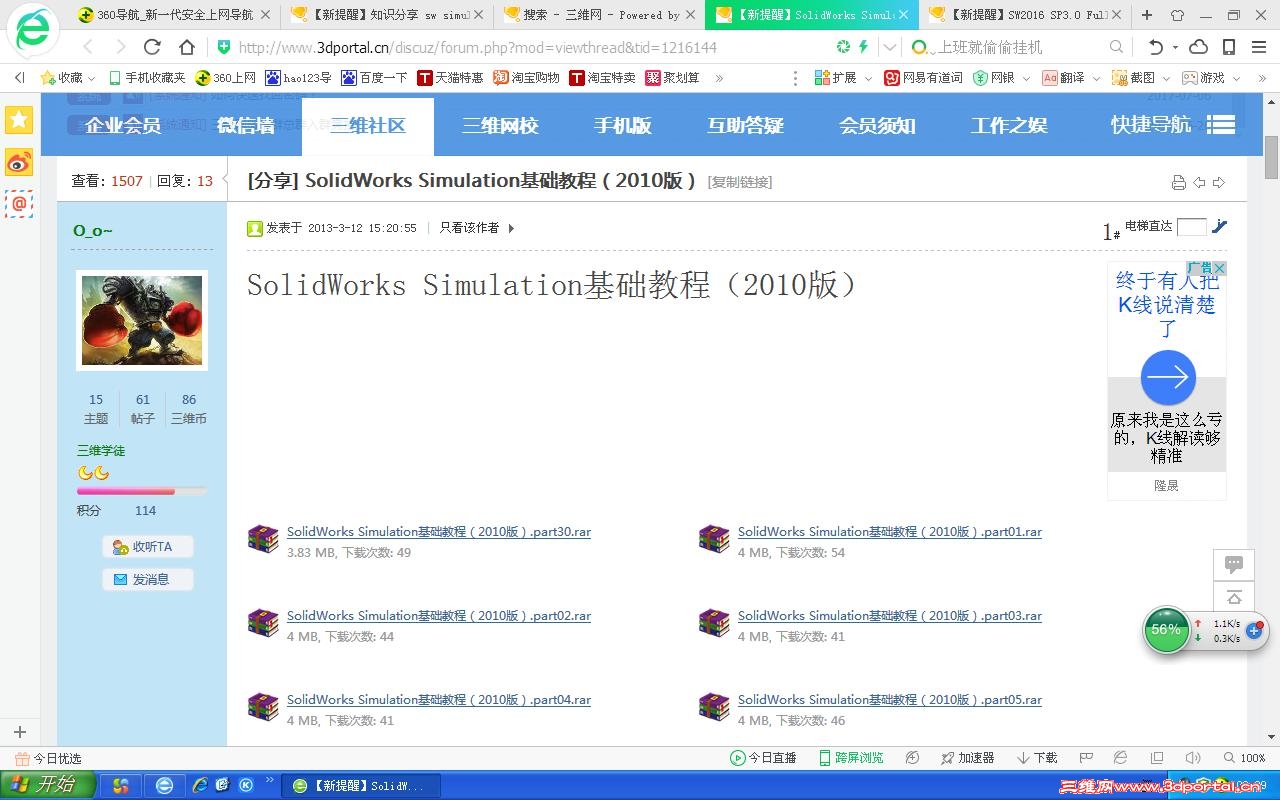1280x800 pixels.
Task: Click 收听TA button
Action: (x=148, y=547)
